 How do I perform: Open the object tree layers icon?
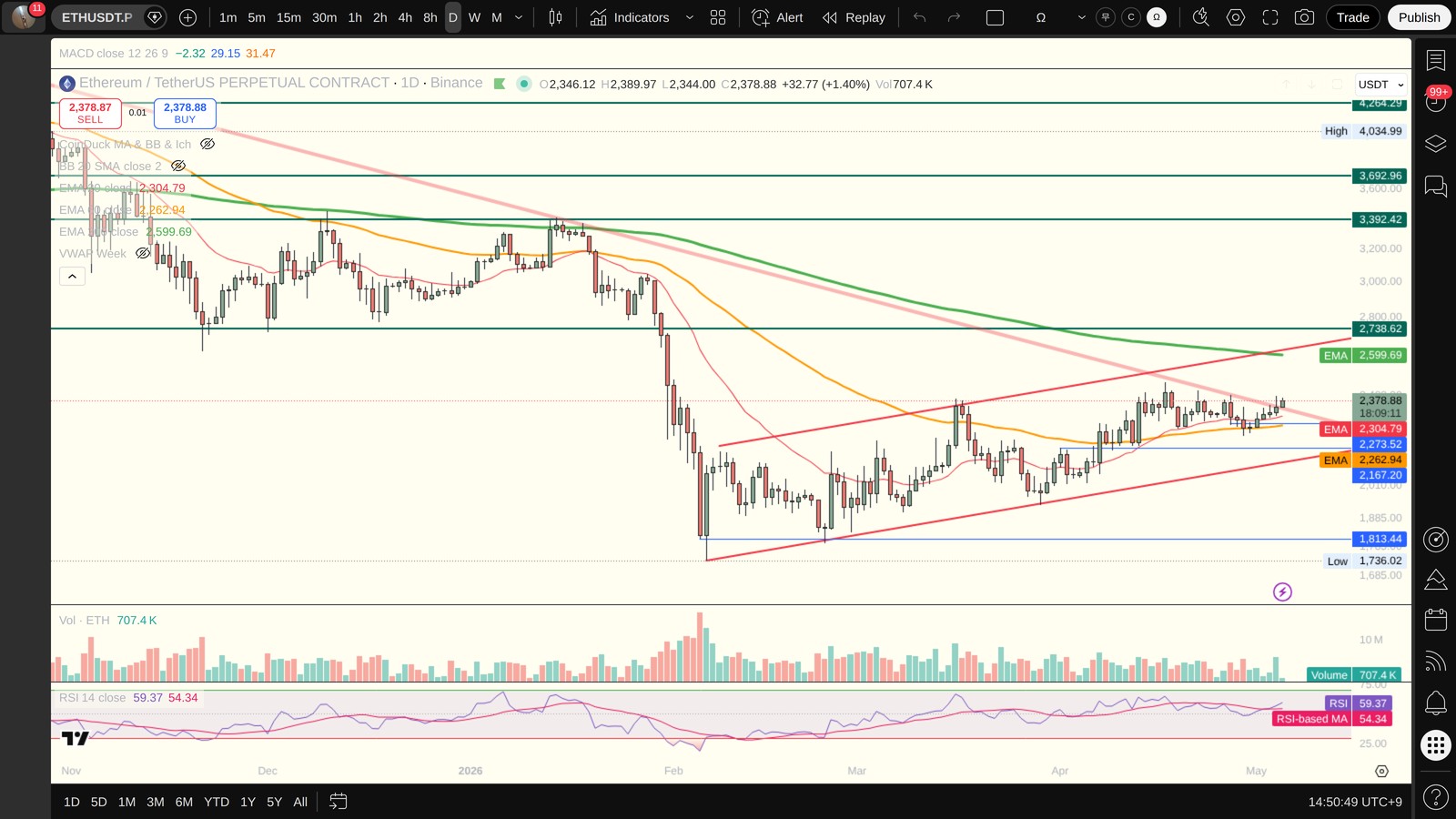1436,144
